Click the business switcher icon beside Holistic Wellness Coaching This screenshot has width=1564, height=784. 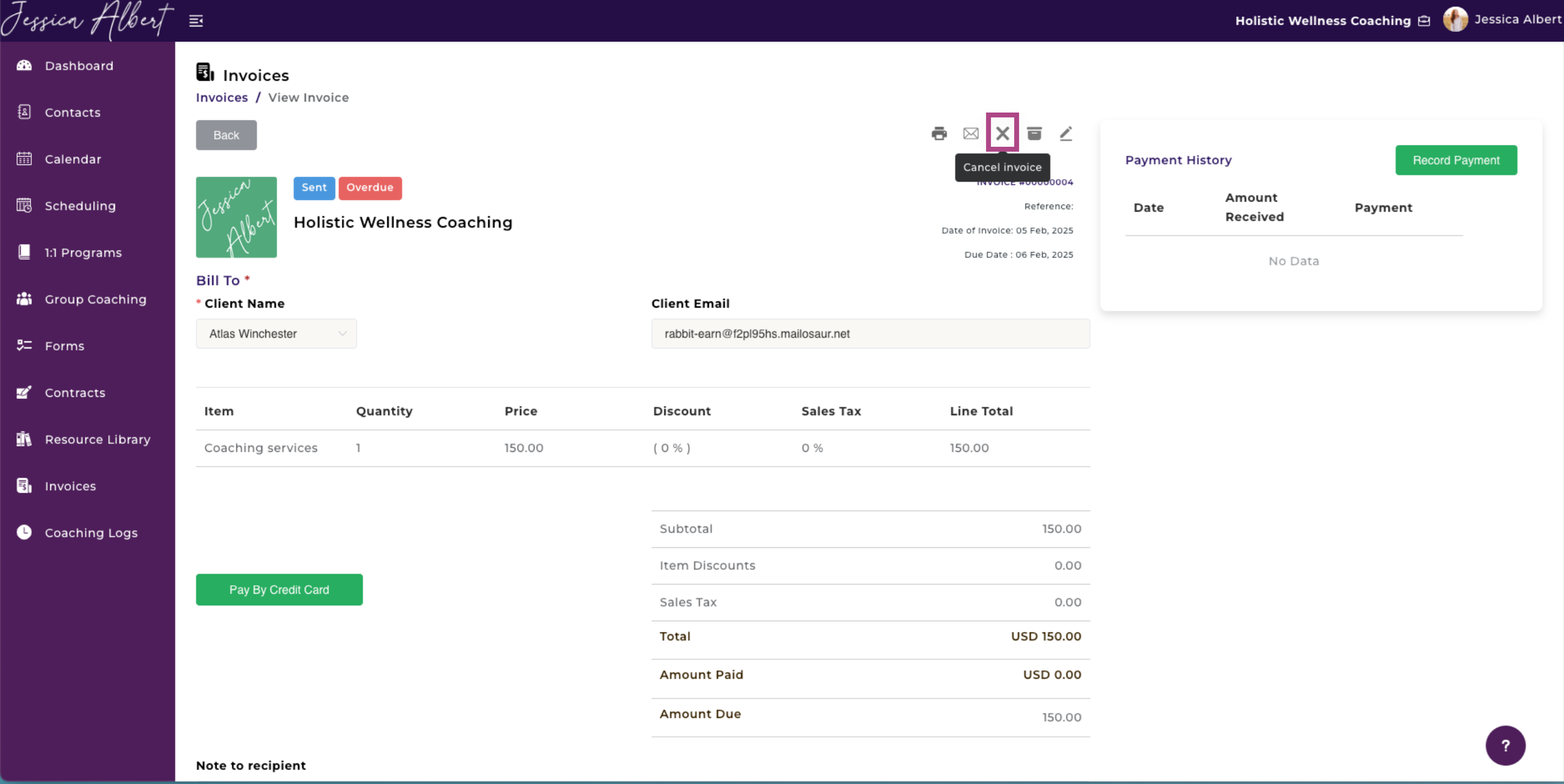point(1424,21)
